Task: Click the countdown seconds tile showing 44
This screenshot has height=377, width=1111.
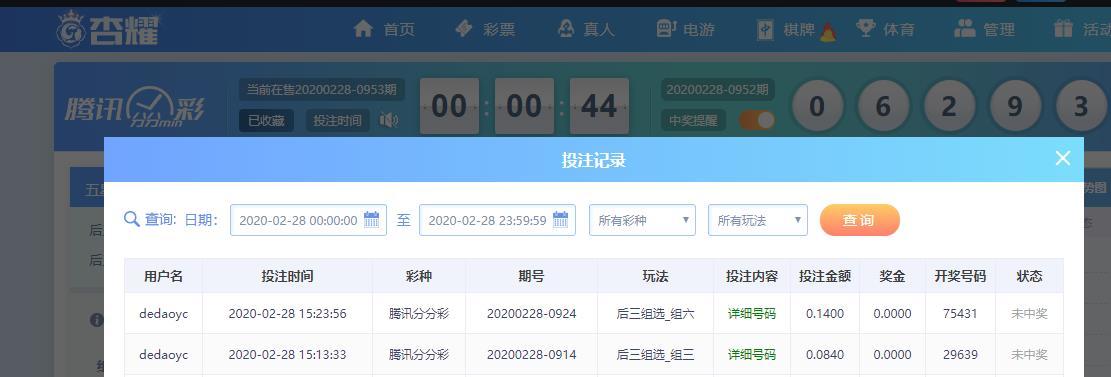Action: pos(599,106)
